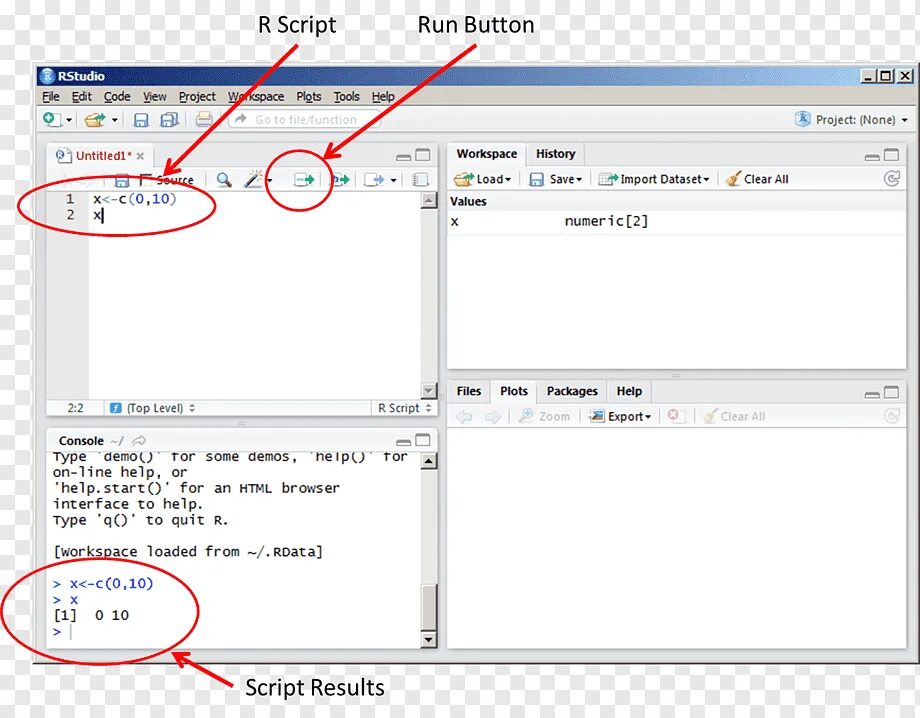Maximize the Console pane

pos(423,440)
